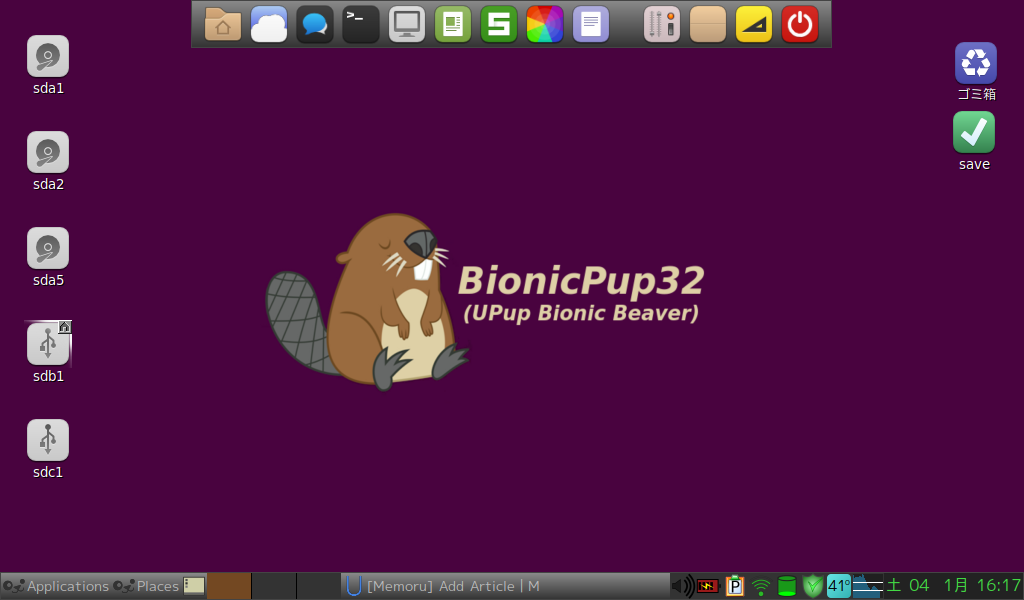Open the P parking tray icon
This screenshot has width=1024, height=600.
tap(735, 586)
